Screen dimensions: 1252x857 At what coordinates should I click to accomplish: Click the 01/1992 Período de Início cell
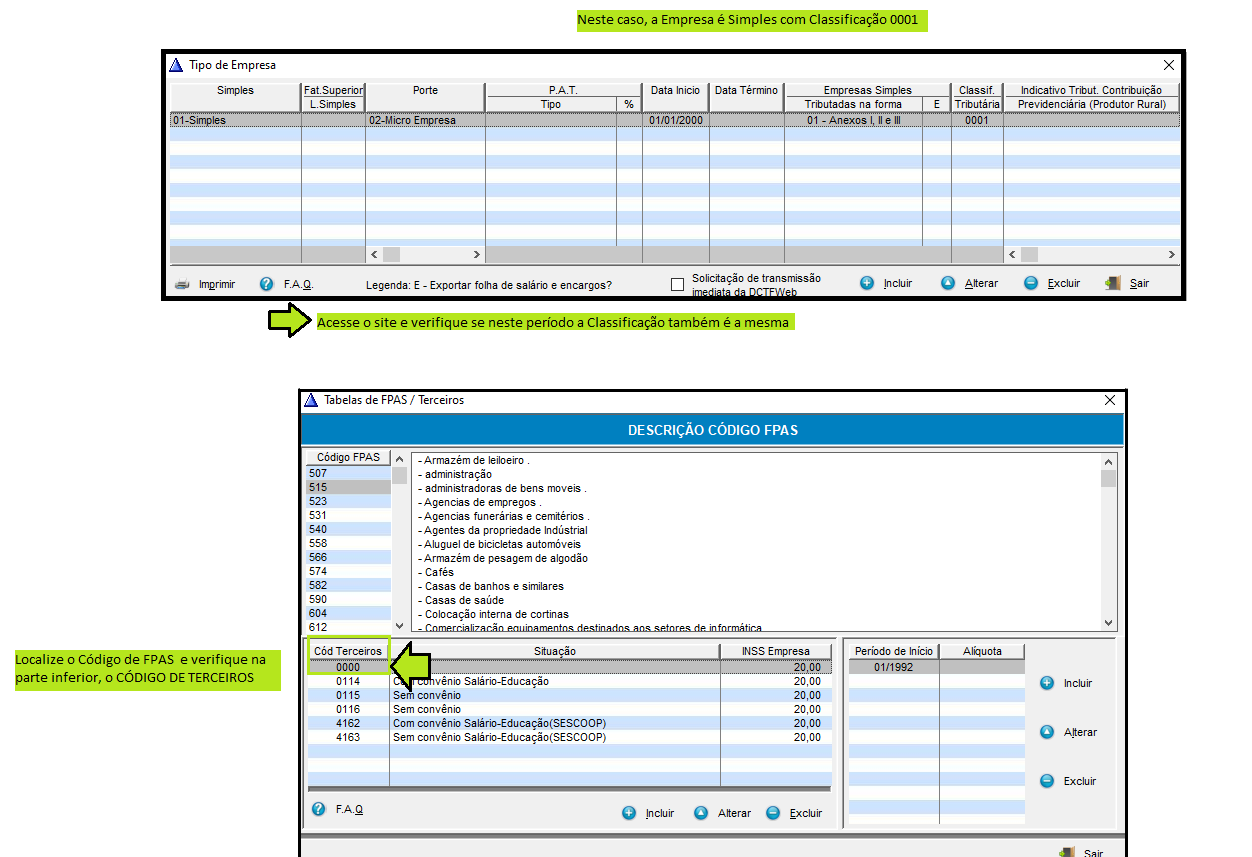(893, 667)
